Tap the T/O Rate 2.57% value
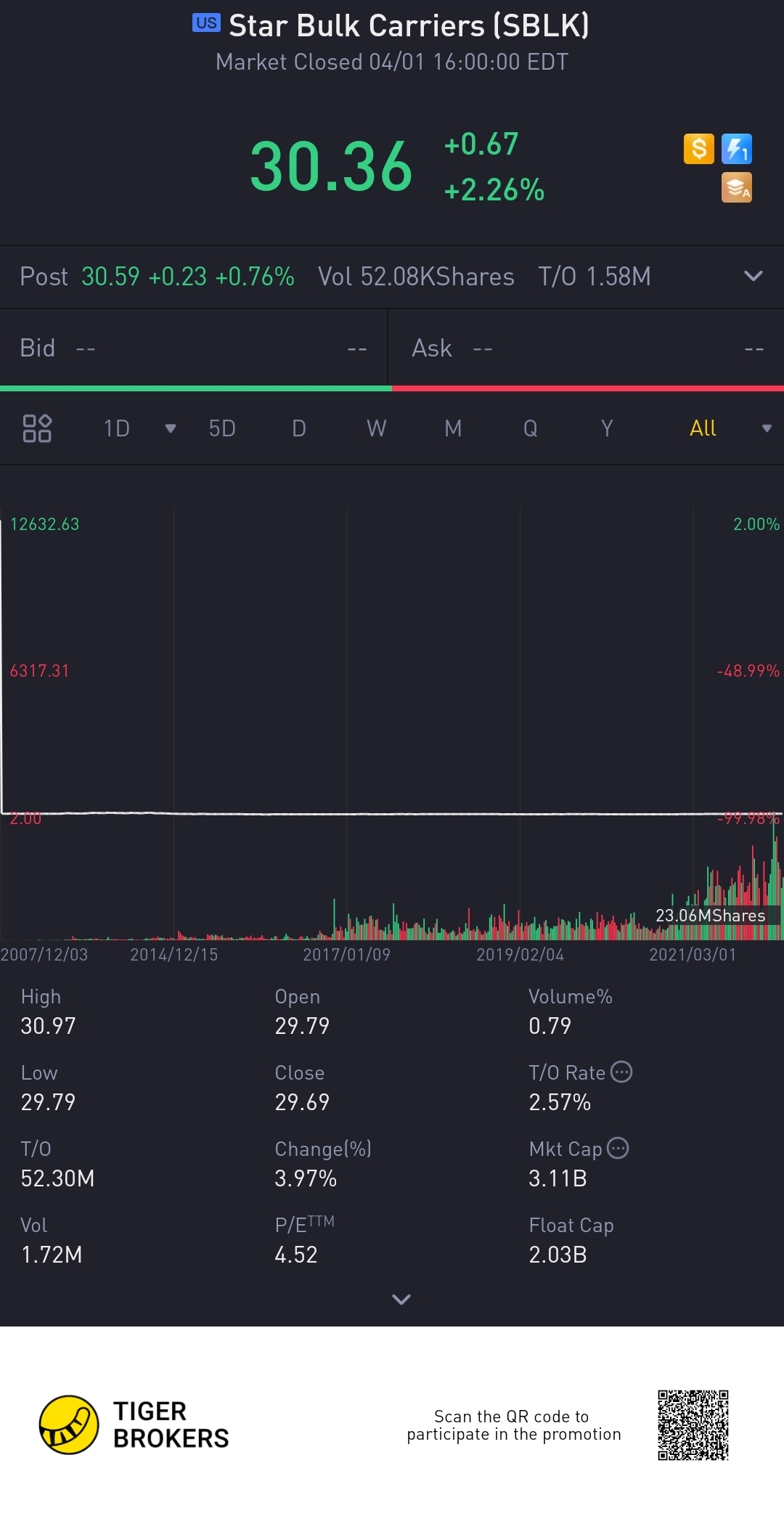 pyautogui.click(x=560, y=1102)
